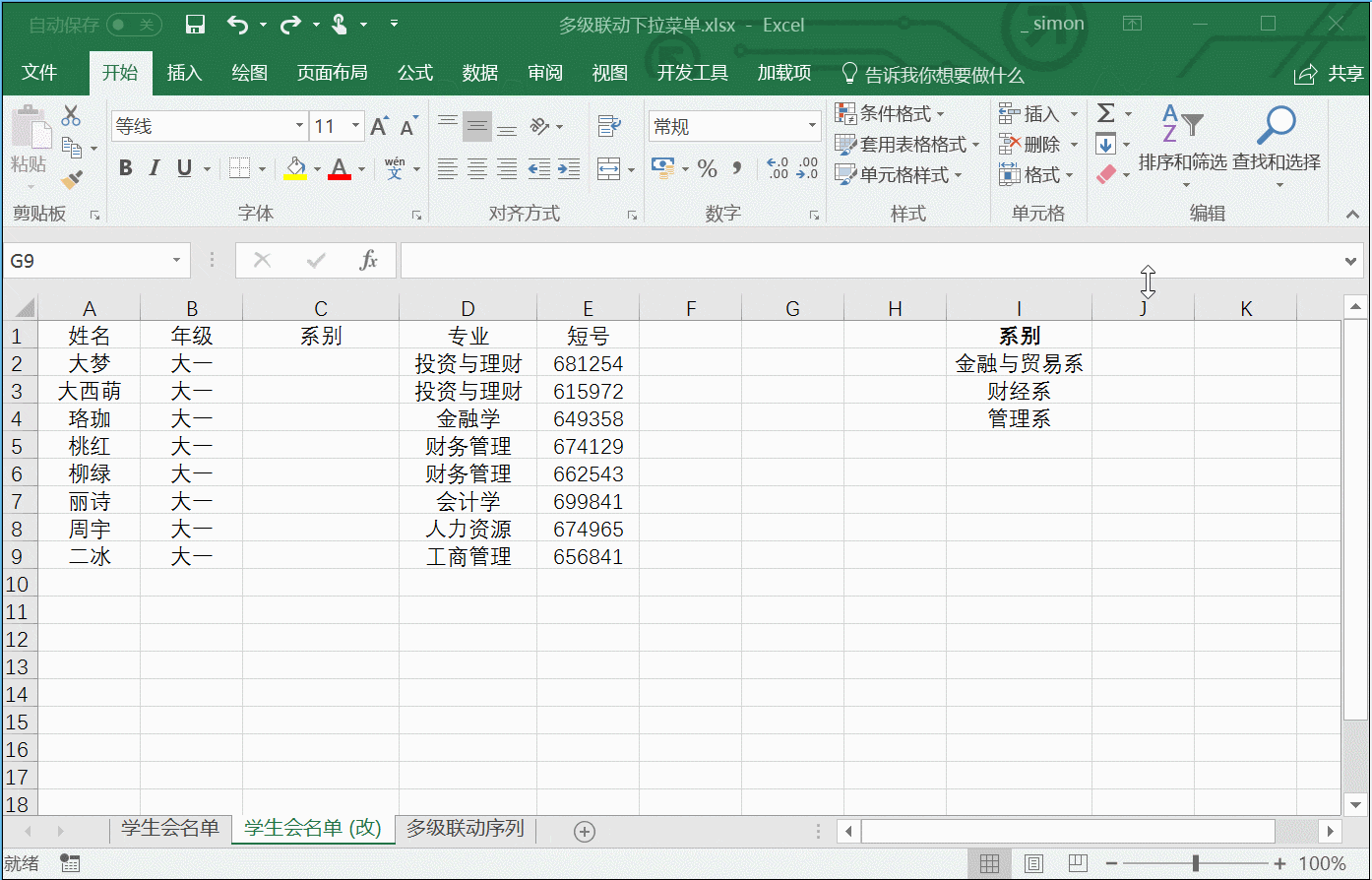This screenshot has height=880, width=1372.
Task: Open the Name Box dropdown arrow
Action: 177,260
